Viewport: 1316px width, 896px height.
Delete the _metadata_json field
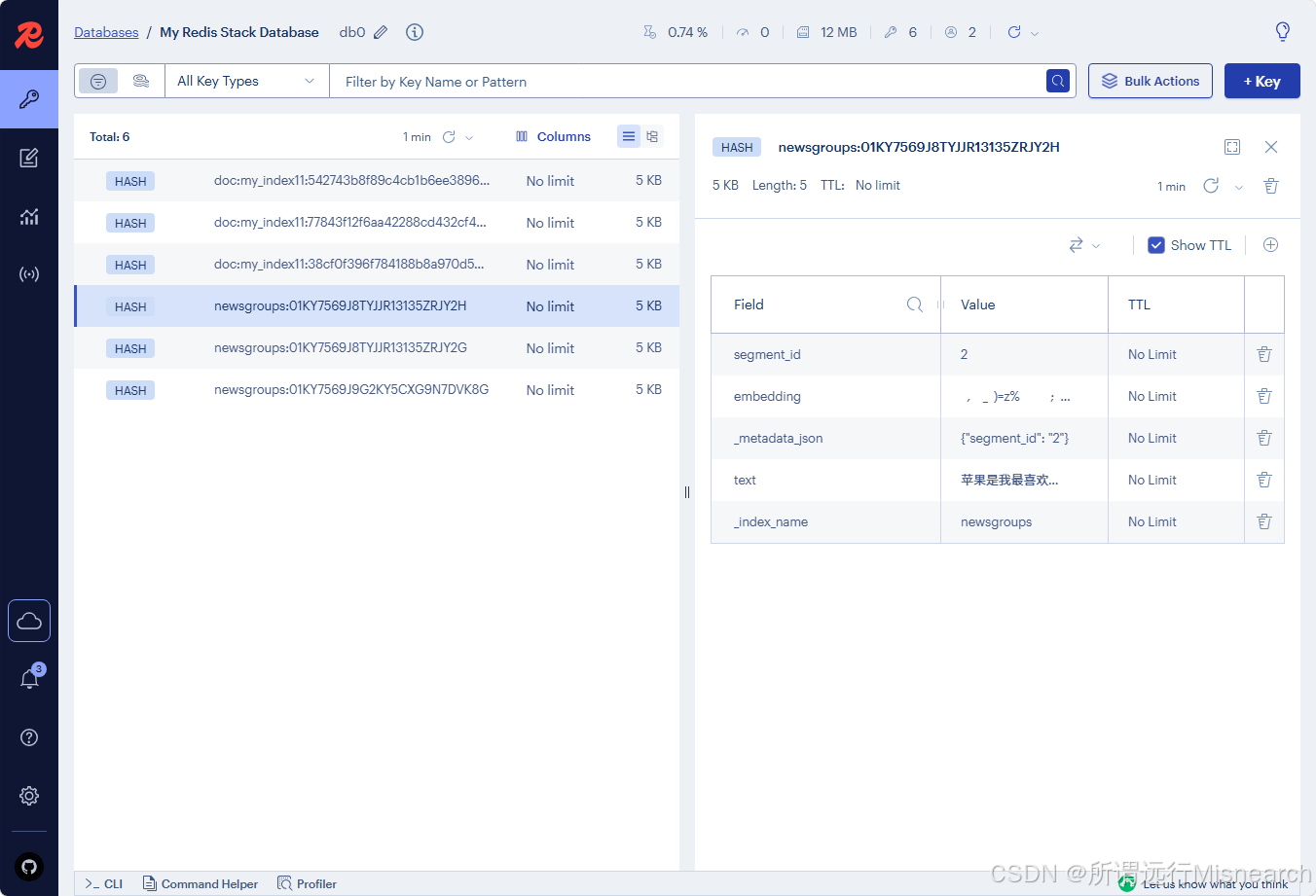(x=1264, y=438)
